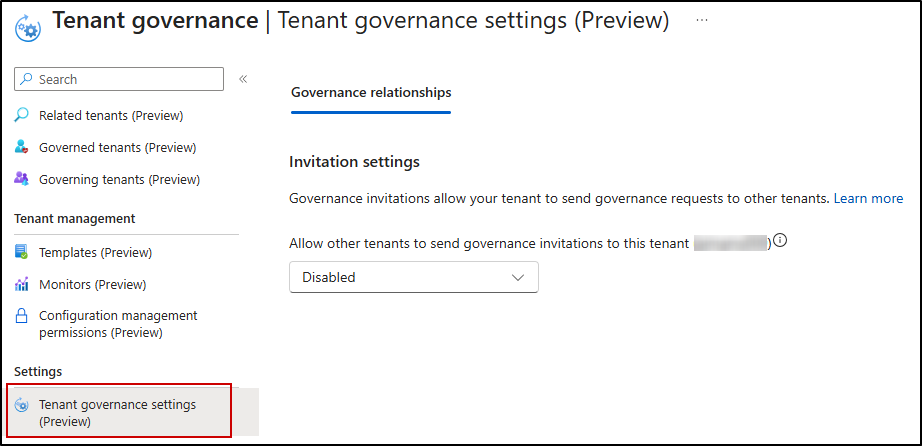922x446 pixels.
Task: Click the Tenant governance settings gear icon
Action: point(22,405)
